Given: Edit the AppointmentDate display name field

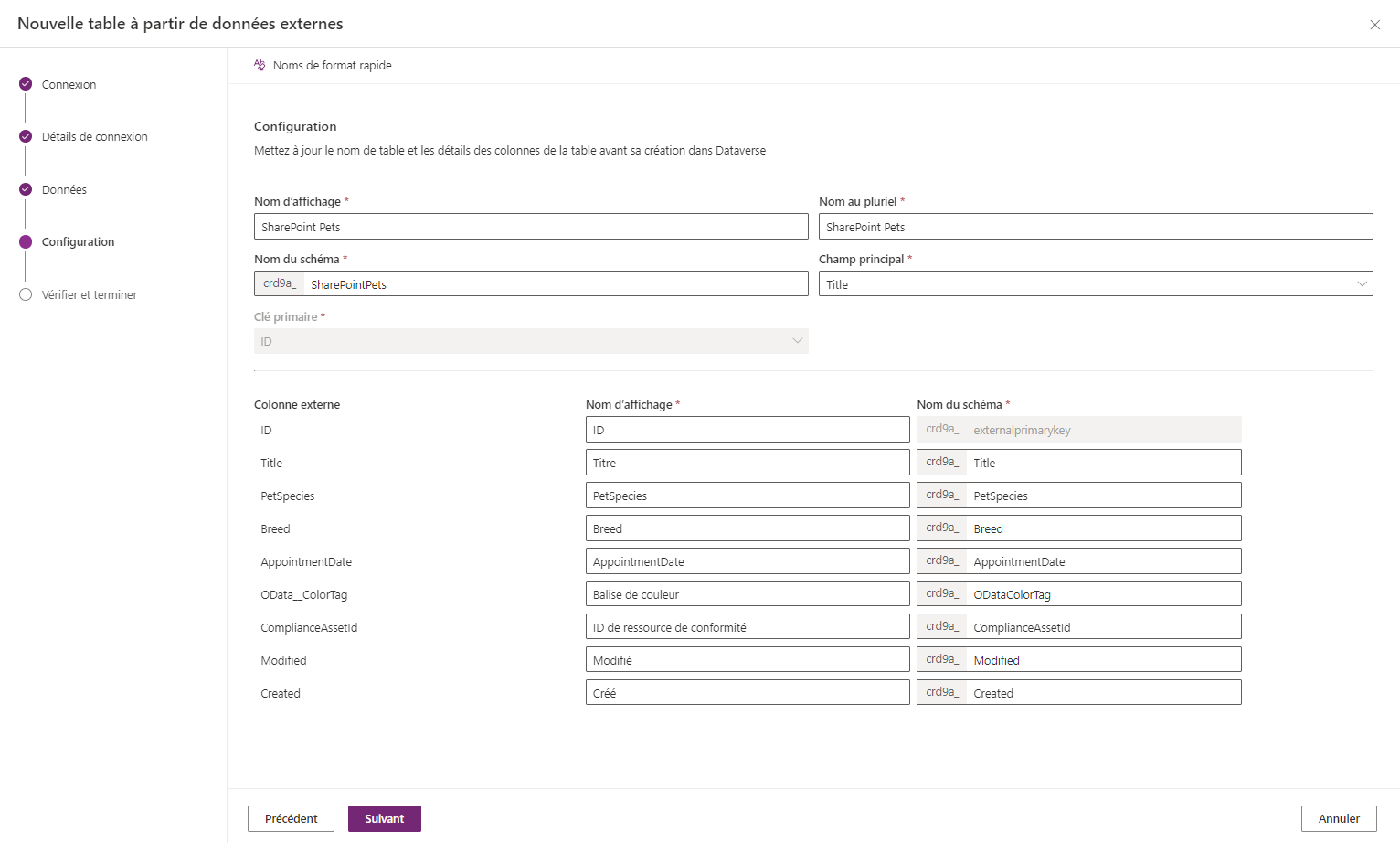Looking at the screenshot, I should click(748, 561).
